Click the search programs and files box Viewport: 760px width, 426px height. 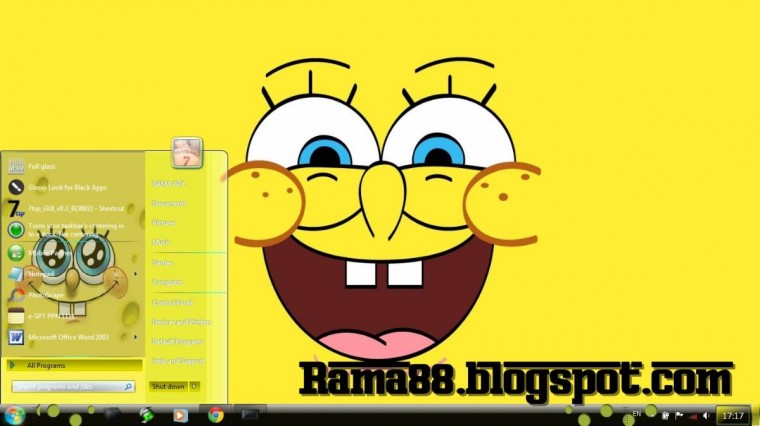pos(73,387)
